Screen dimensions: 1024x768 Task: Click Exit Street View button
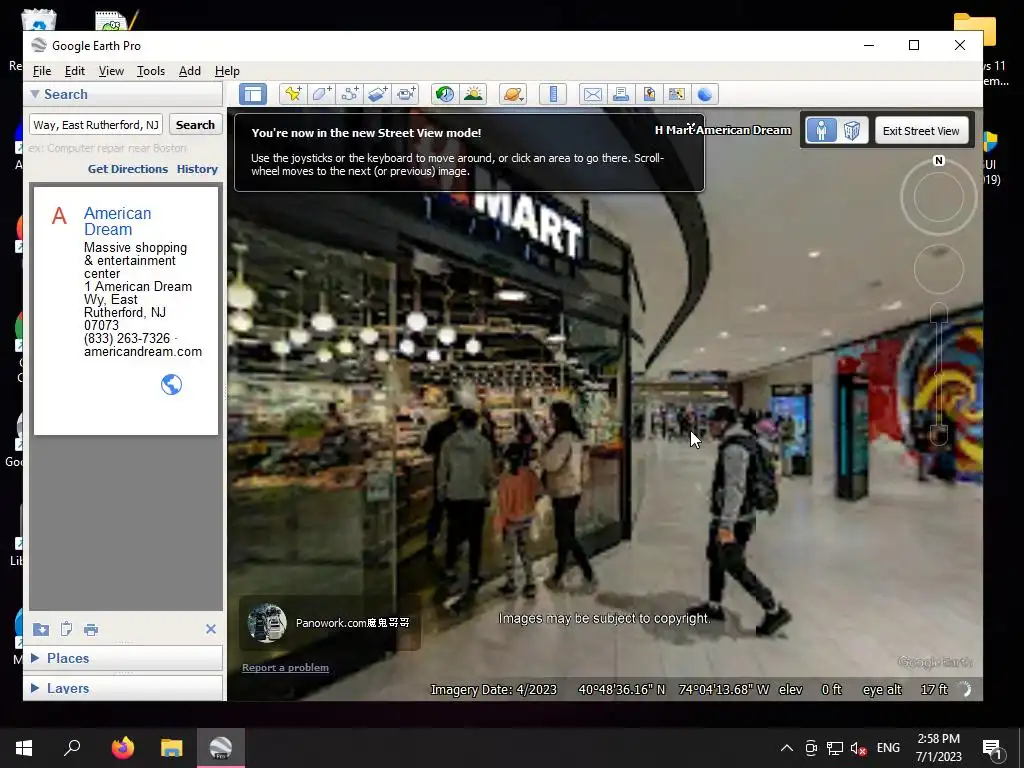click(921, 131)
